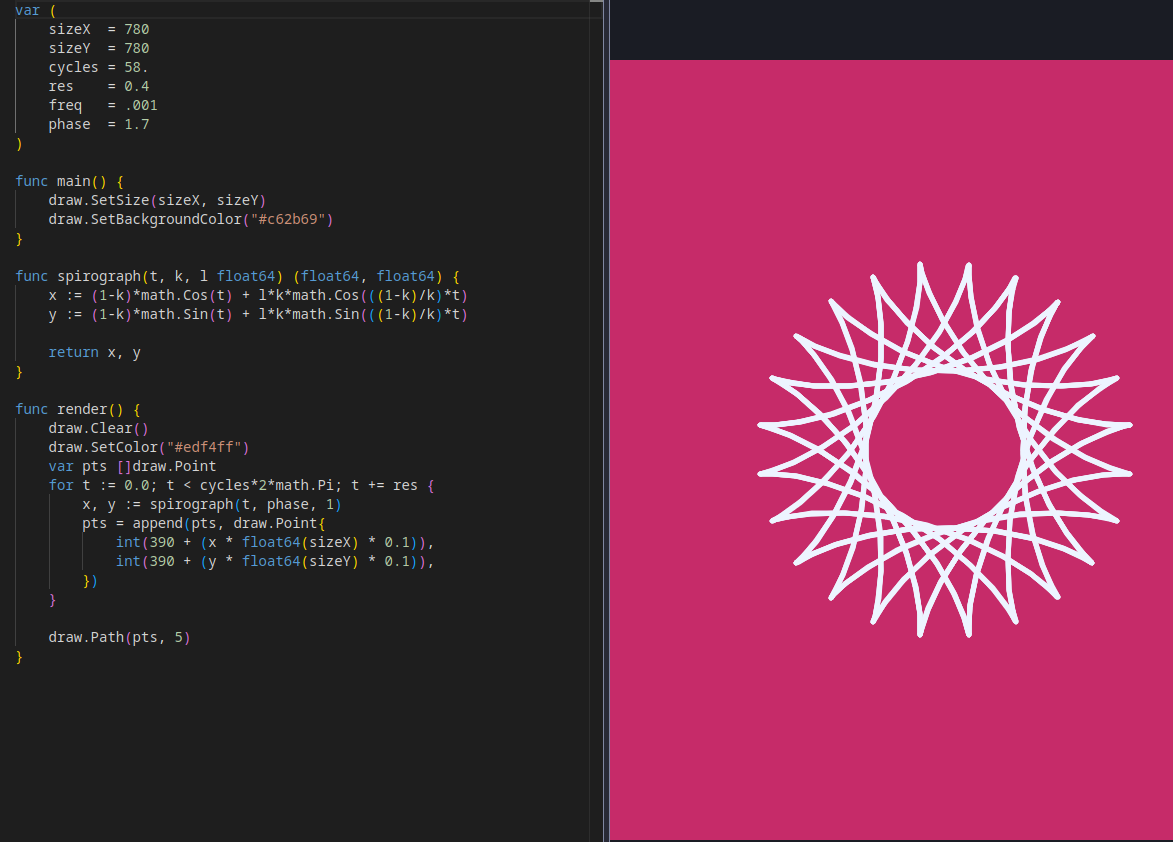Click the draw.Clear() statement

point(98,428)
